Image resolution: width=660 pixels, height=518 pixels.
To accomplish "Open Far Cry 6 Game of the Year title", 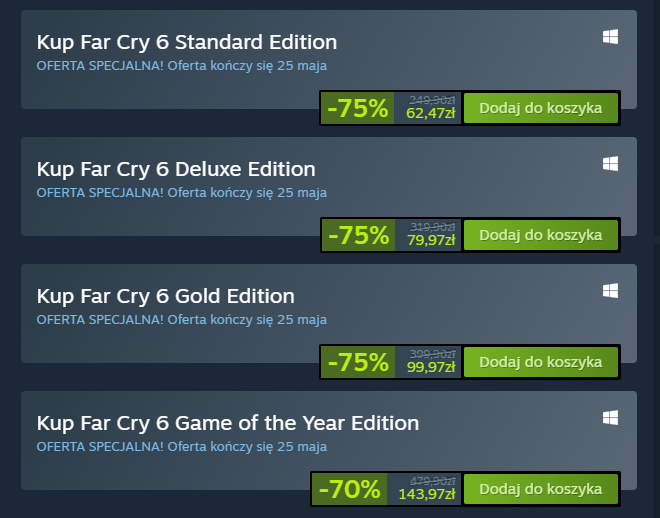I will point(228,423).
